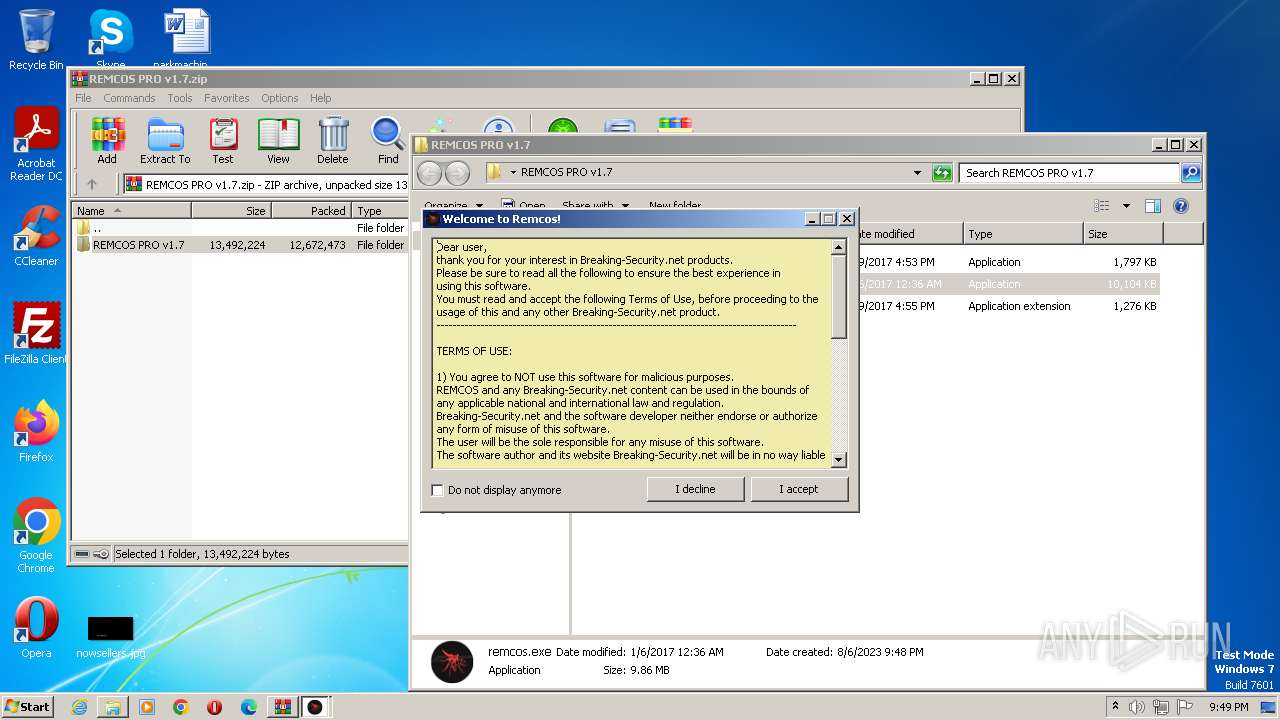Click the Terms of Use scrollbar thumb
This screenshot has height=720, width=1280.
pos(838,296)
